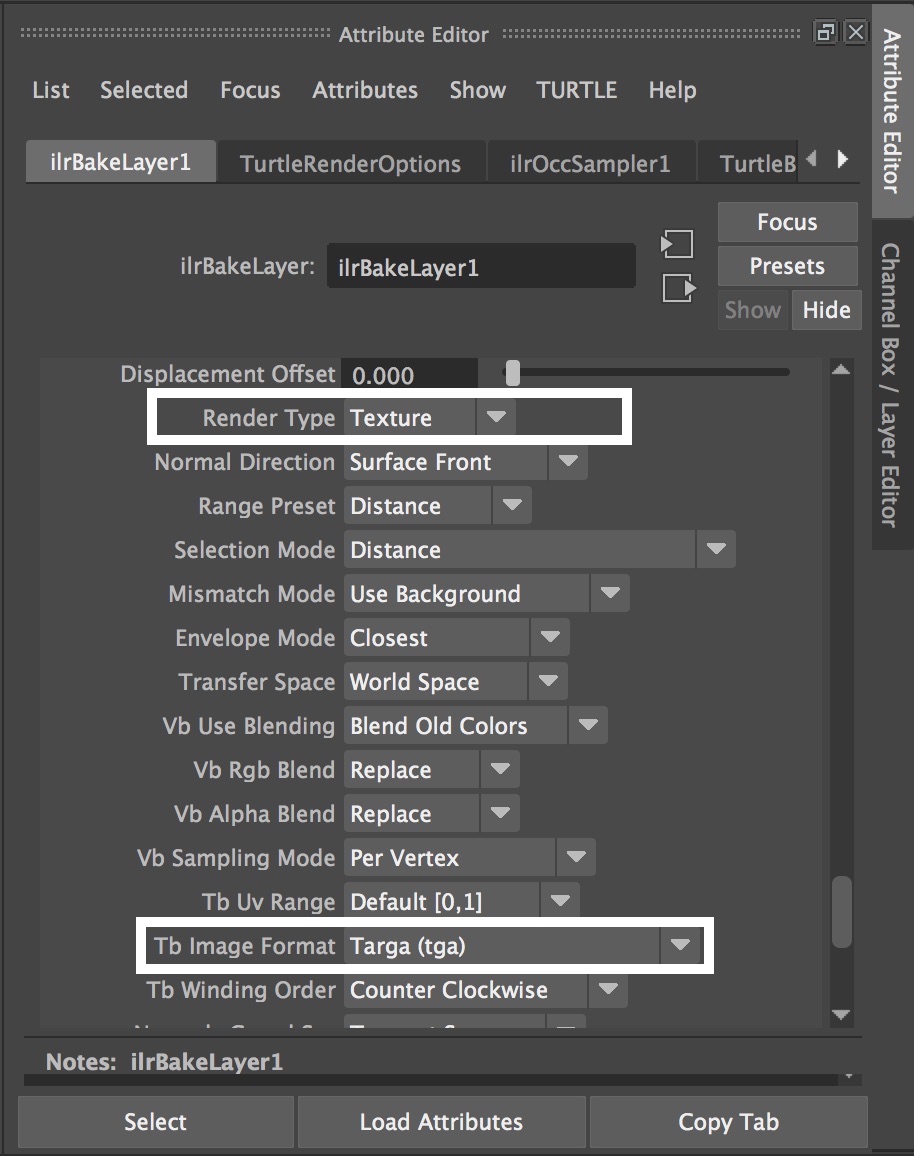The height and width of the screenshot is (1156, 914).
Task: Open the Attributes menu
Action: click(365, 90)
